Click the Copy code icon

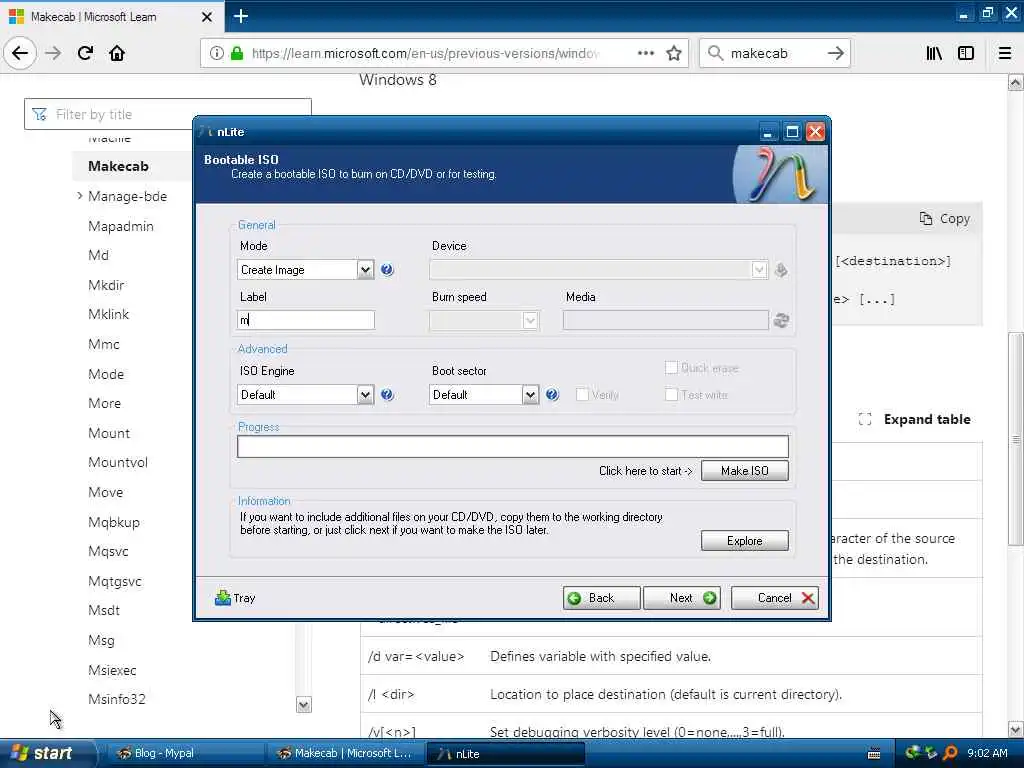tap(925, 219)
